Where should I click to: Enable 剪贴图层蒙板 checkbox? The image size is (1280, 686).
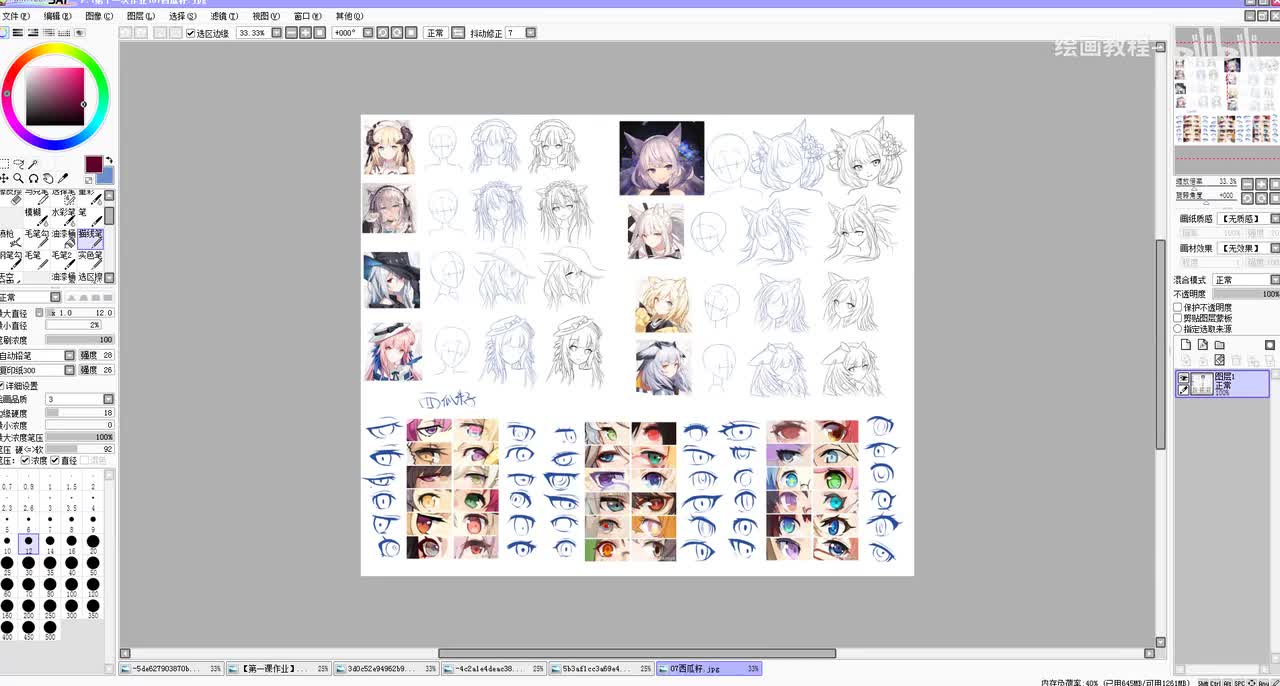pyautogui.click(x=1178, y=318)
